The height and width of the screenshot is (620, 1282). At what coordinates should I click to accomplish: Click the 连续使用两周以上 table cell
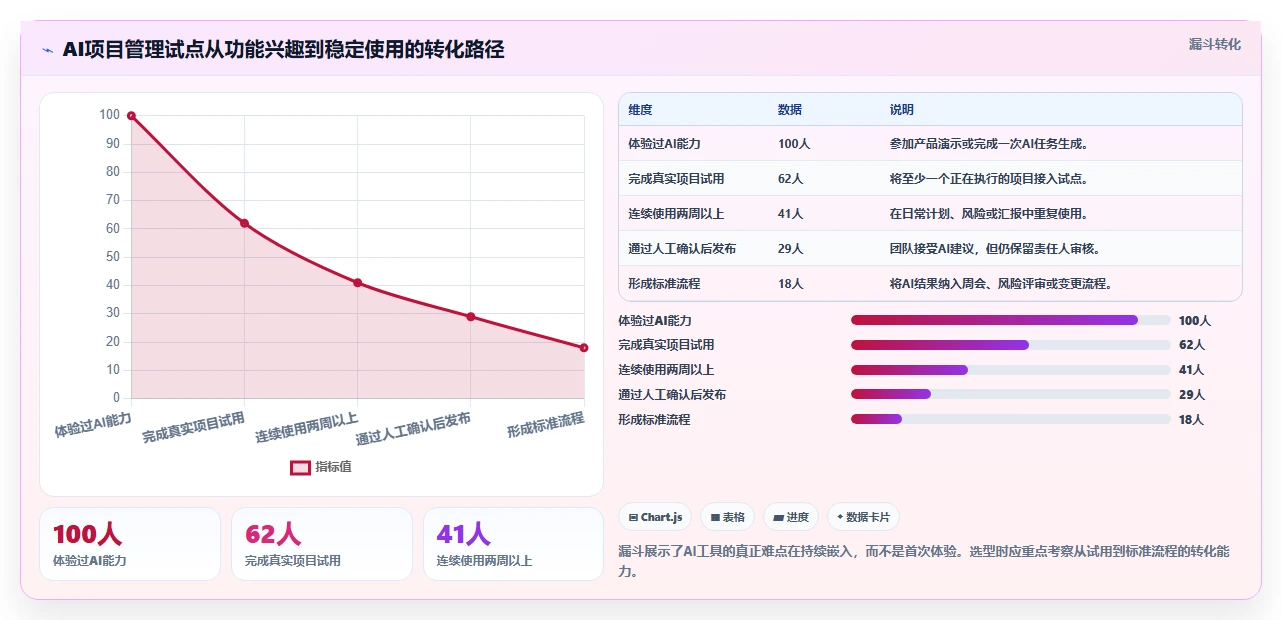coord(694,214)
